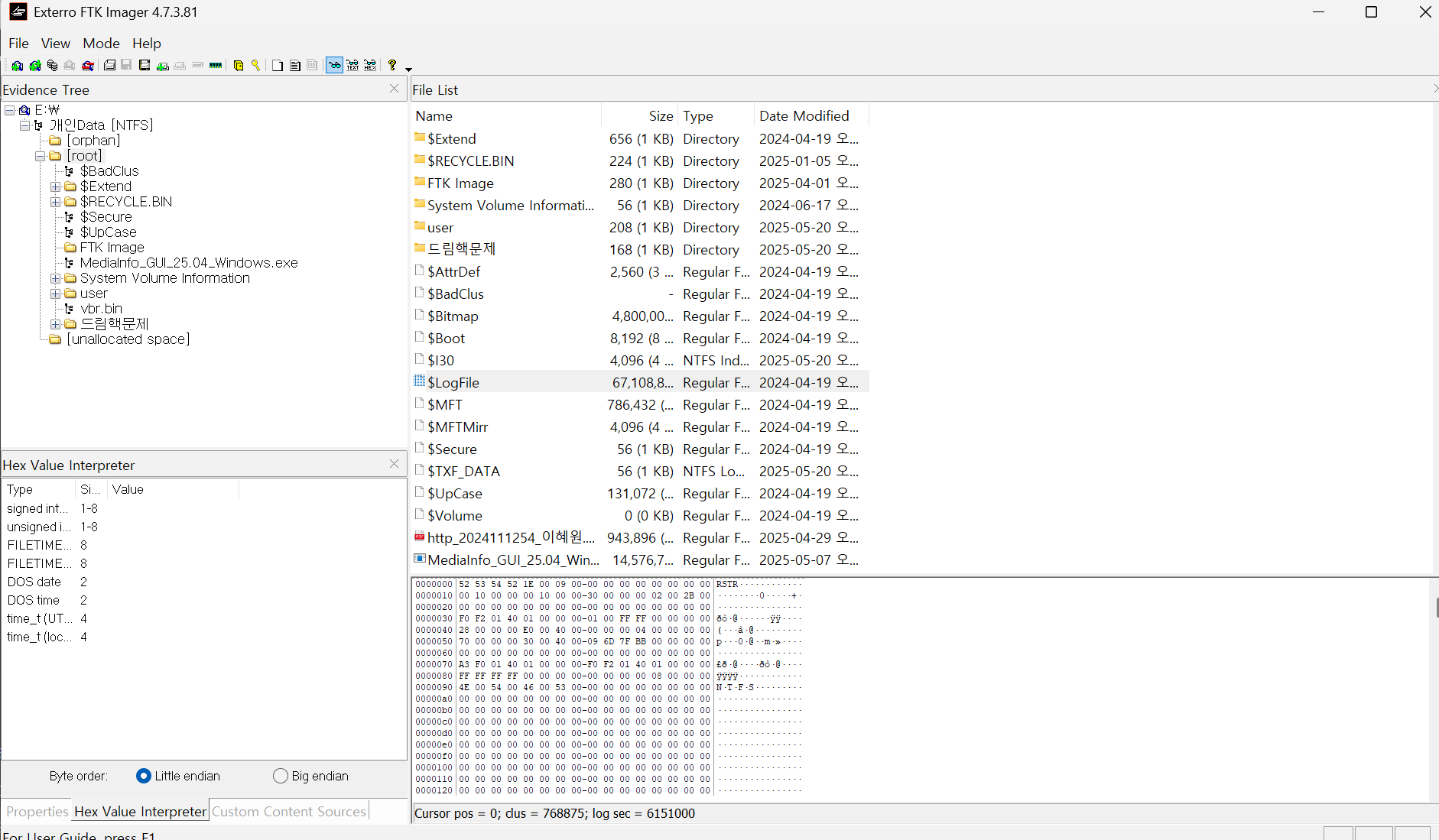Select the Hex Value Interpreter tab
The height and width of the screenshot is (840, 1439).
[x=140, y=812]
